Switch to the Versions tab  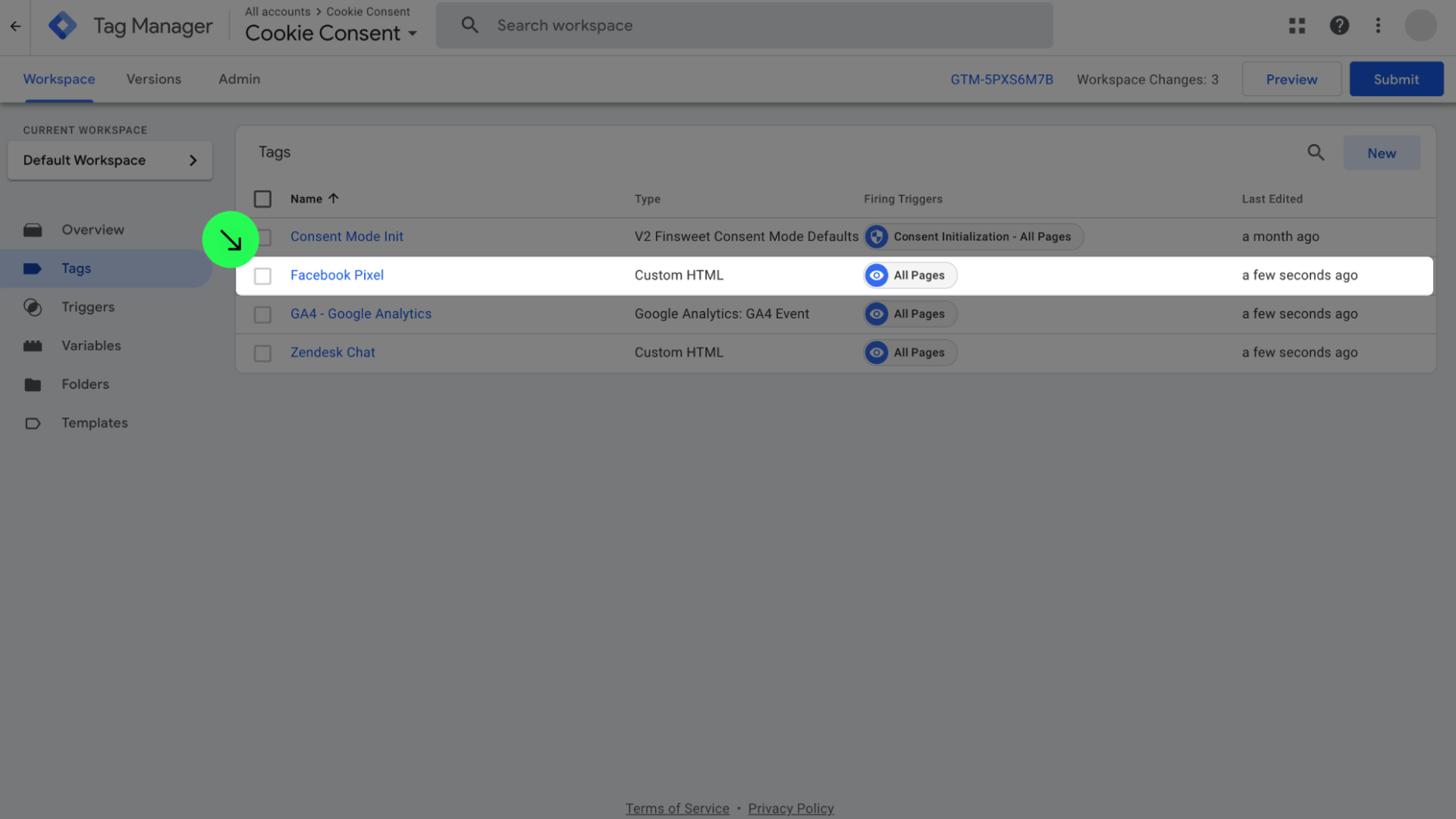click(154, 79)
